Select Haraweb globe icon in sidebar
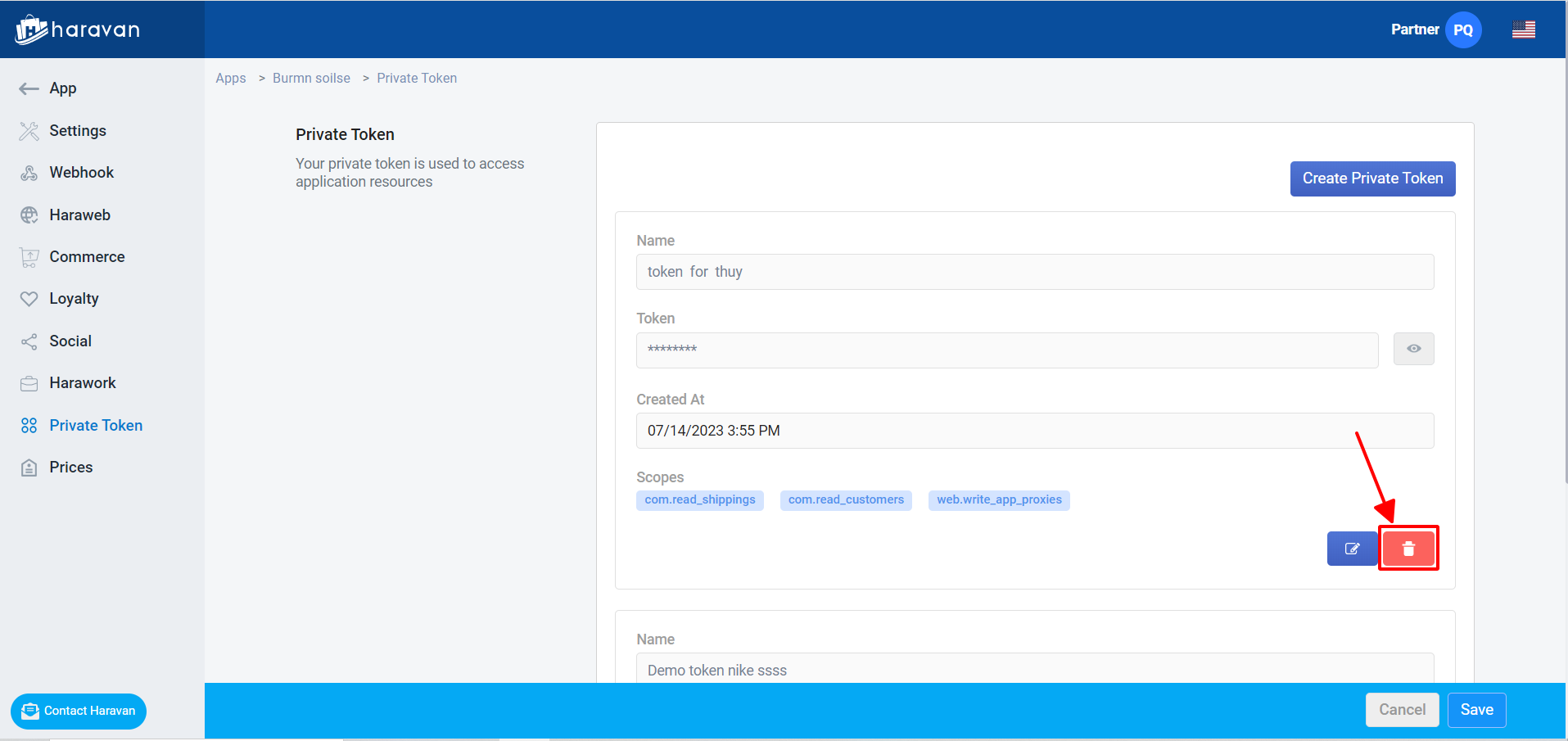This screenshot has width=1568, height=741. click(x=29, y=215)
